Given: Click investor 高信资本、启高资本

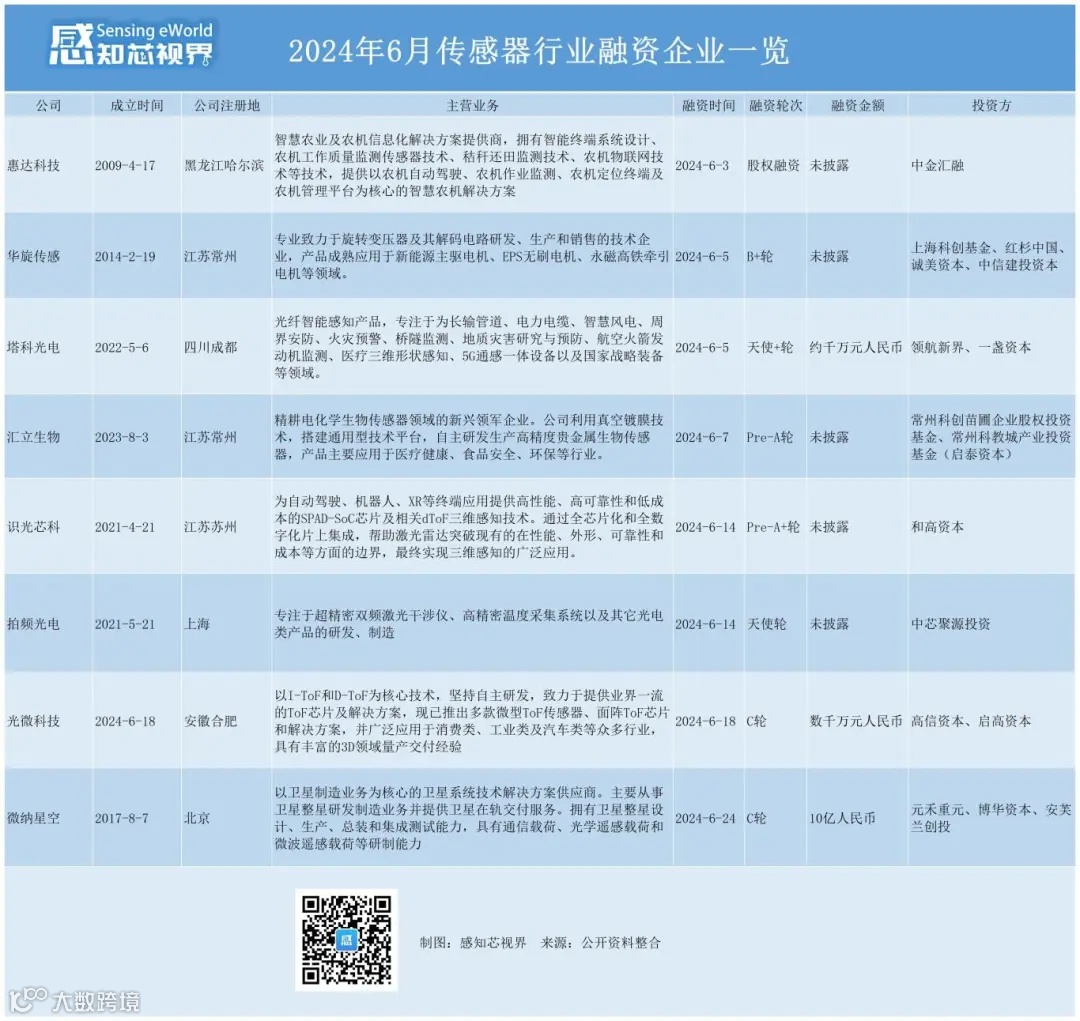Looking at the screenshot, I should pos(971,721).
